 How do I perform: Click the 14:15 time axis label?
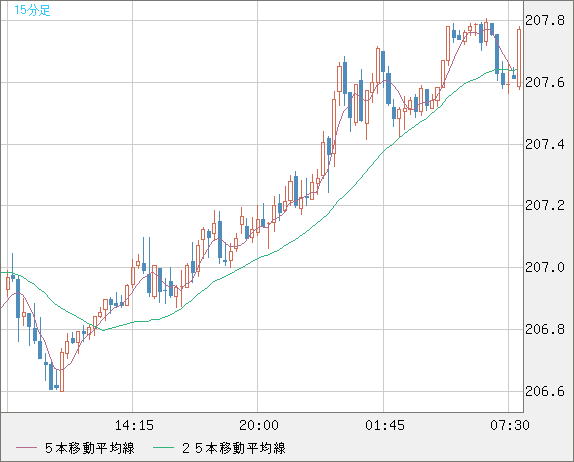[134, 425]
